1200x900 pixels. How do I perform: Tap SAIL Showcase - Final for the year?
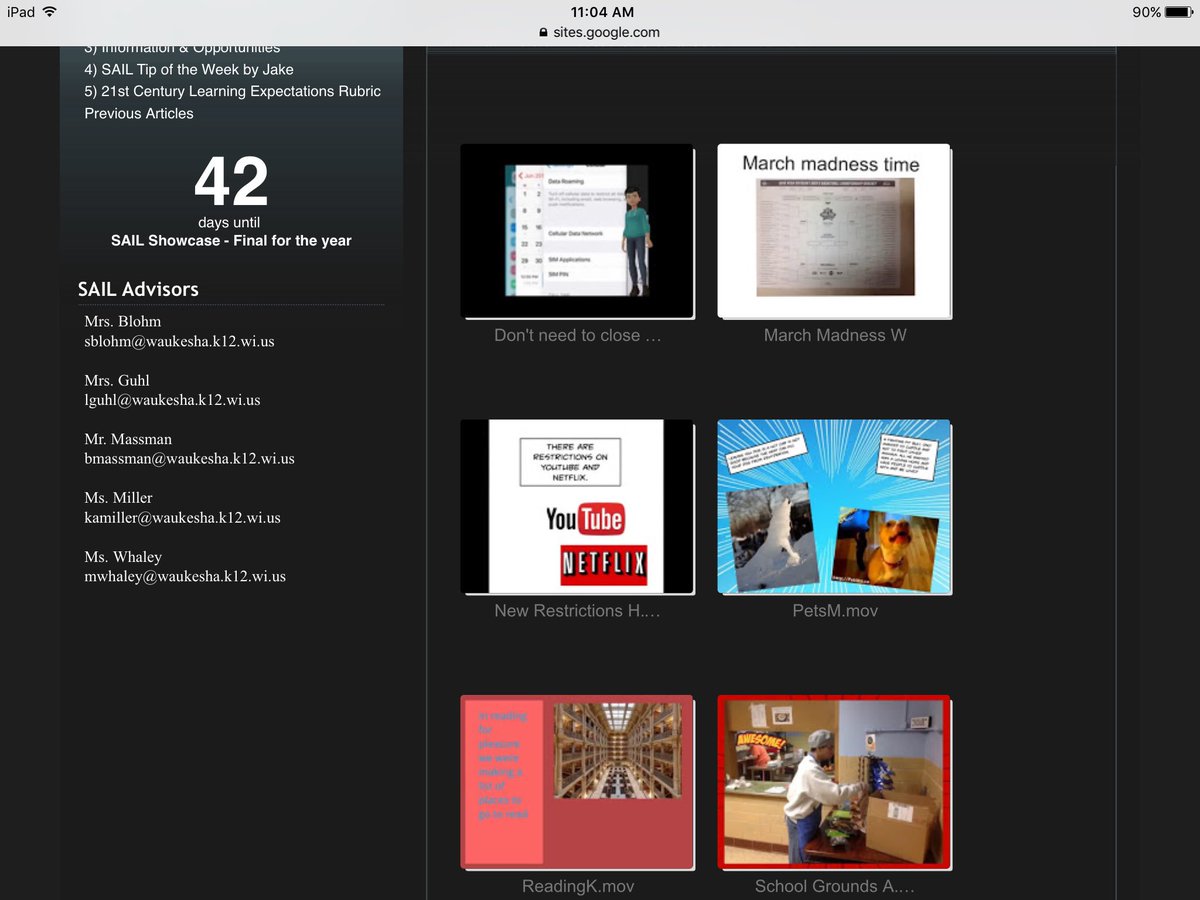click(x=231, y=240)
